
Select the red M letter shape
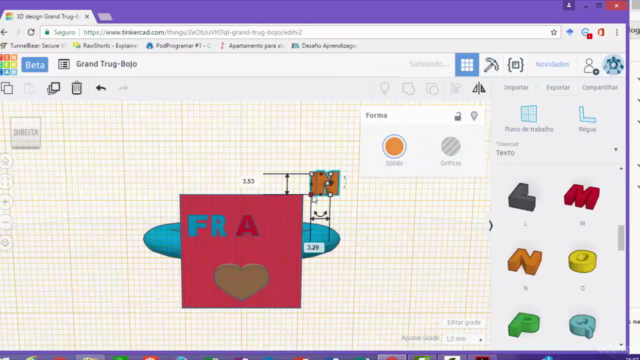(x=582, y=197)
